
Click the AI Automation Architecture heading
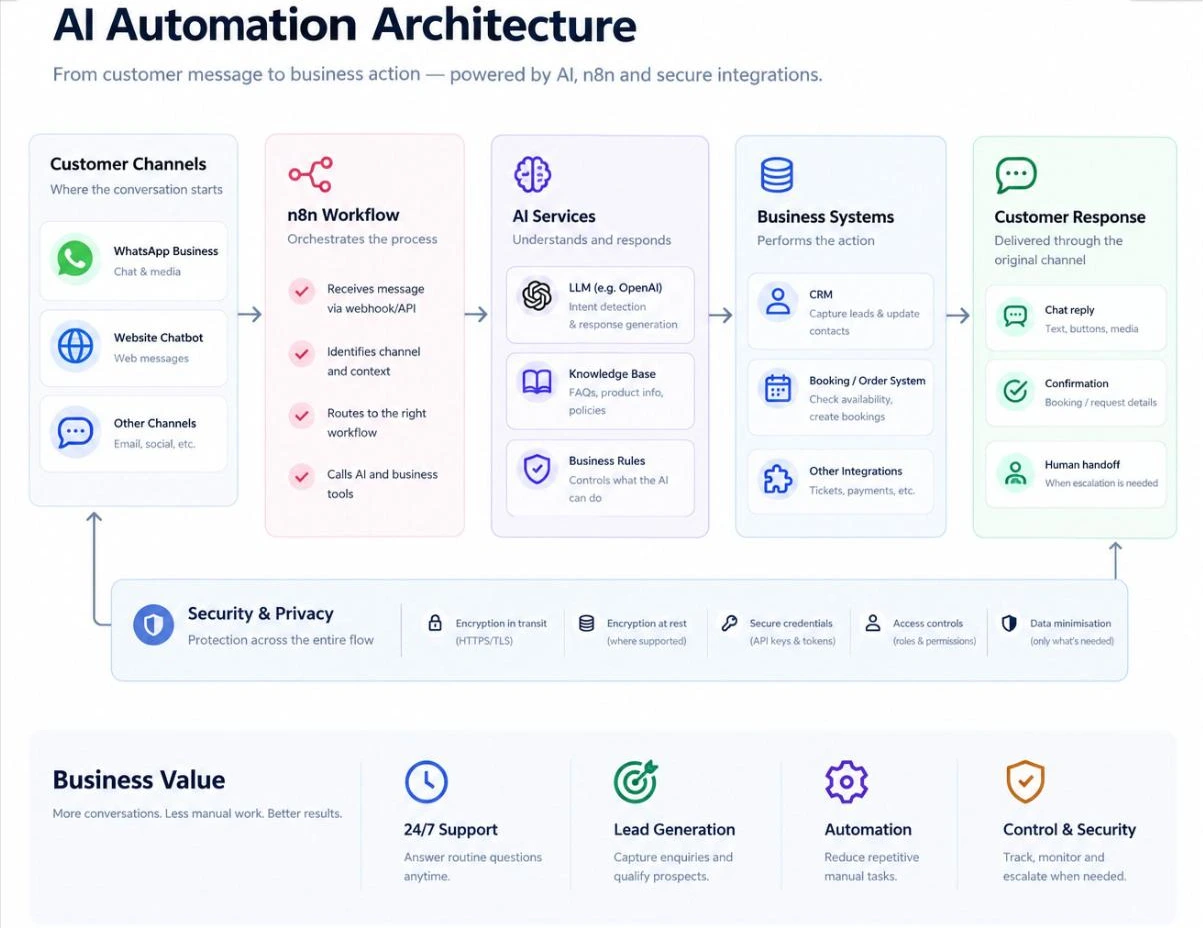coord(344,25)
